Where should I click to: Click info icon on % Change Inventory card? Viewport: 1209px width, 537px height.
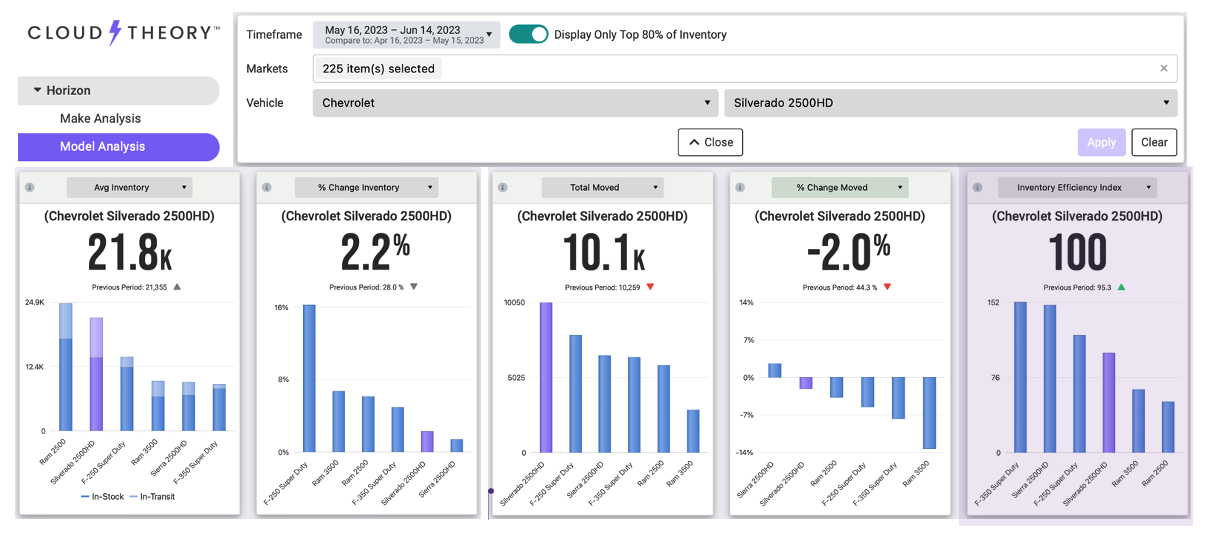(x=266, y=187)
